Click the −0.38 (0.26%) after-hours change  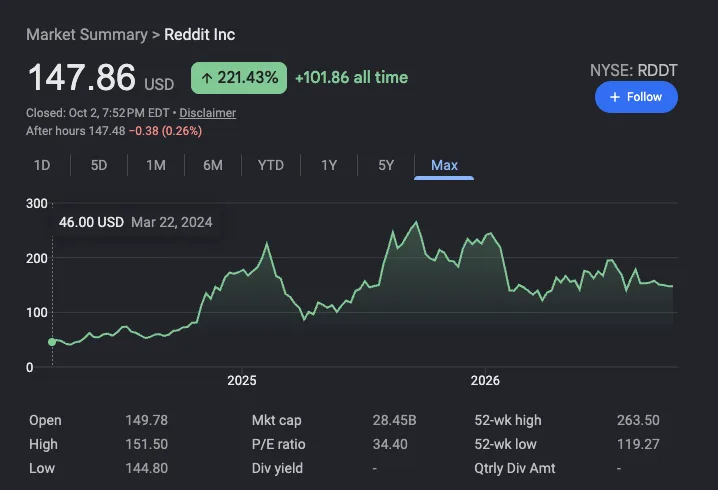pos(165,131)
